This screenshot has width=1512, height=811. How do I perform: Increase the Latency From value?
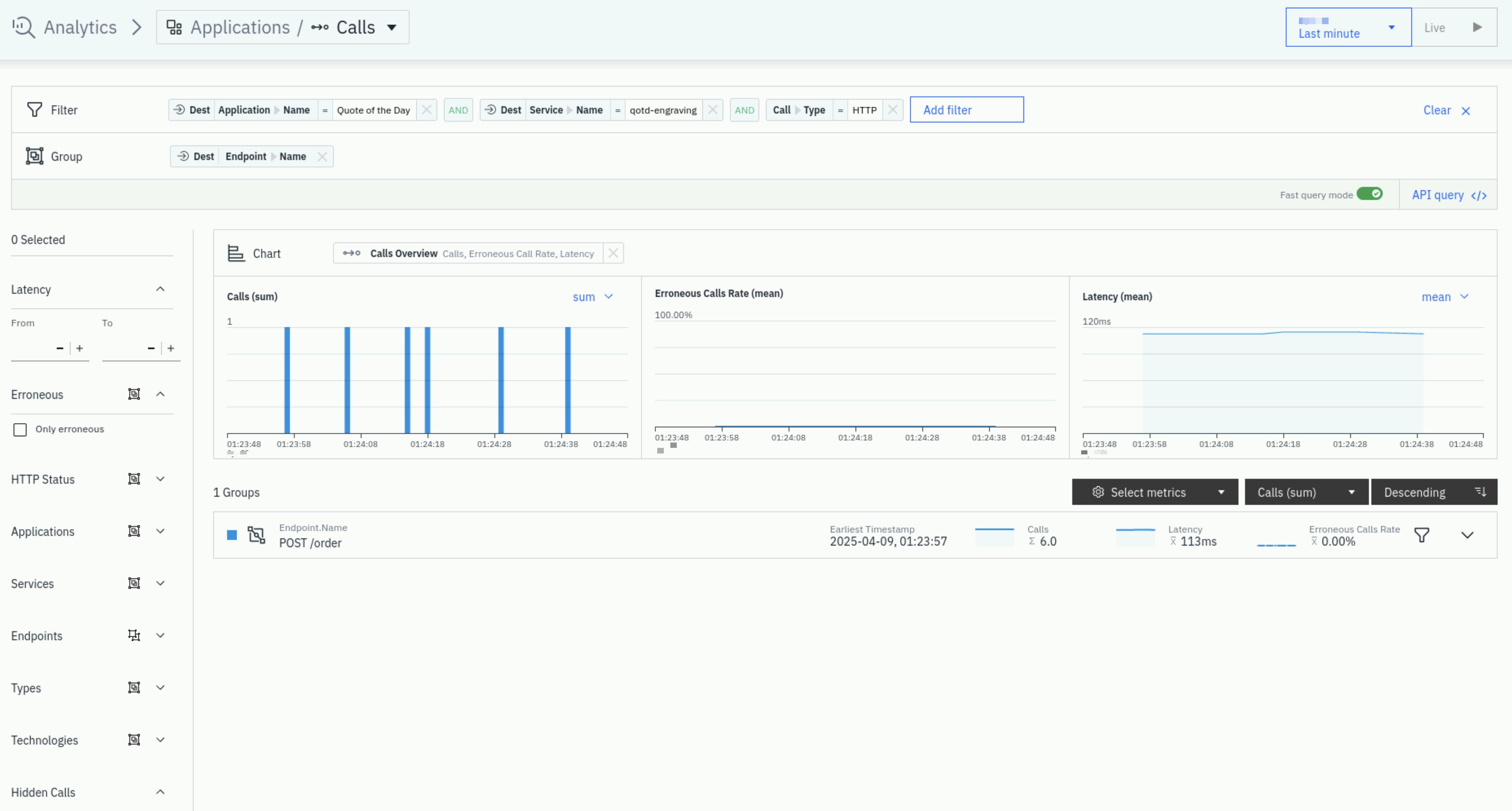79,348
